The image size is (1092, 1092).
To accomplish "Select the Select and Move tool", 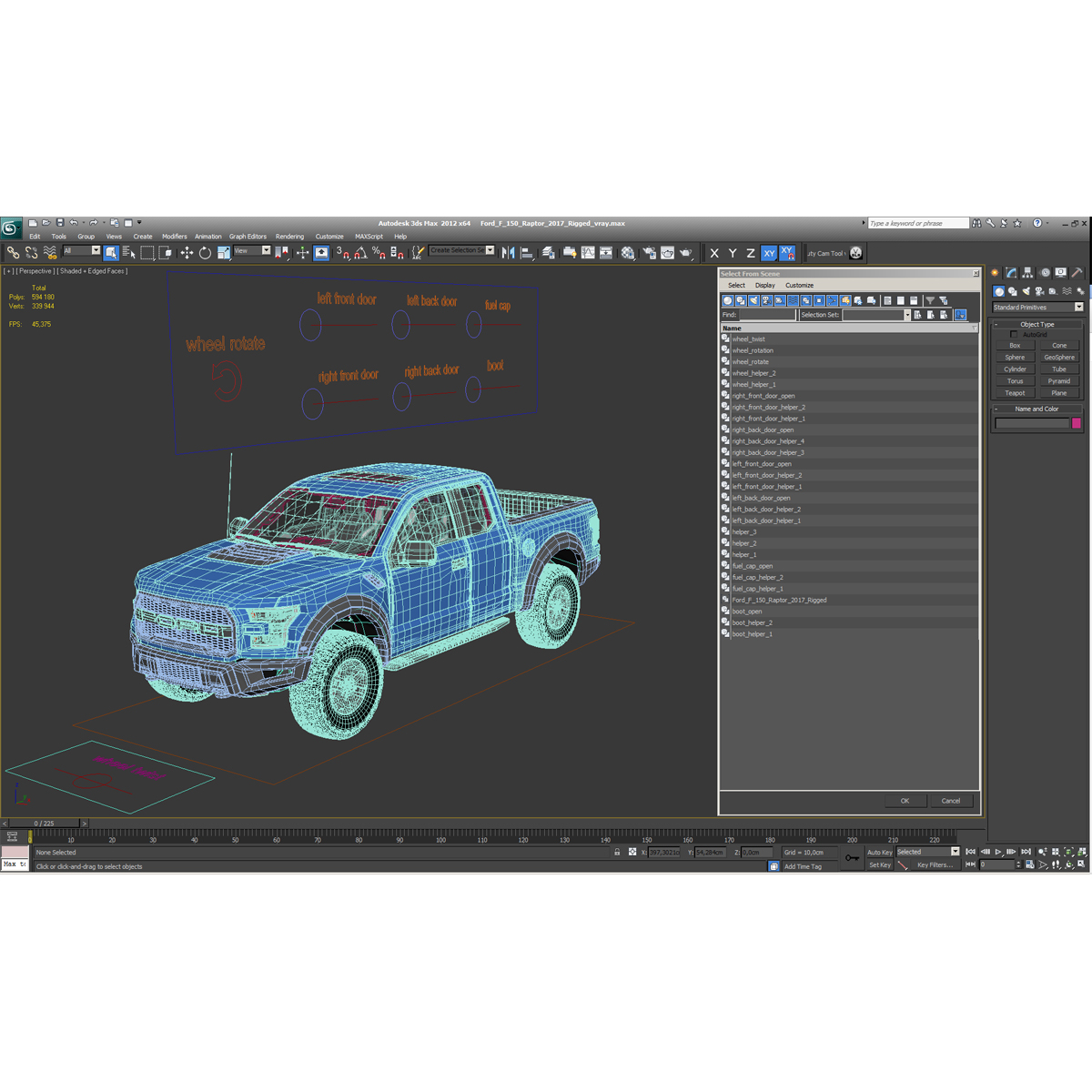I will click(x=187, y=253).
